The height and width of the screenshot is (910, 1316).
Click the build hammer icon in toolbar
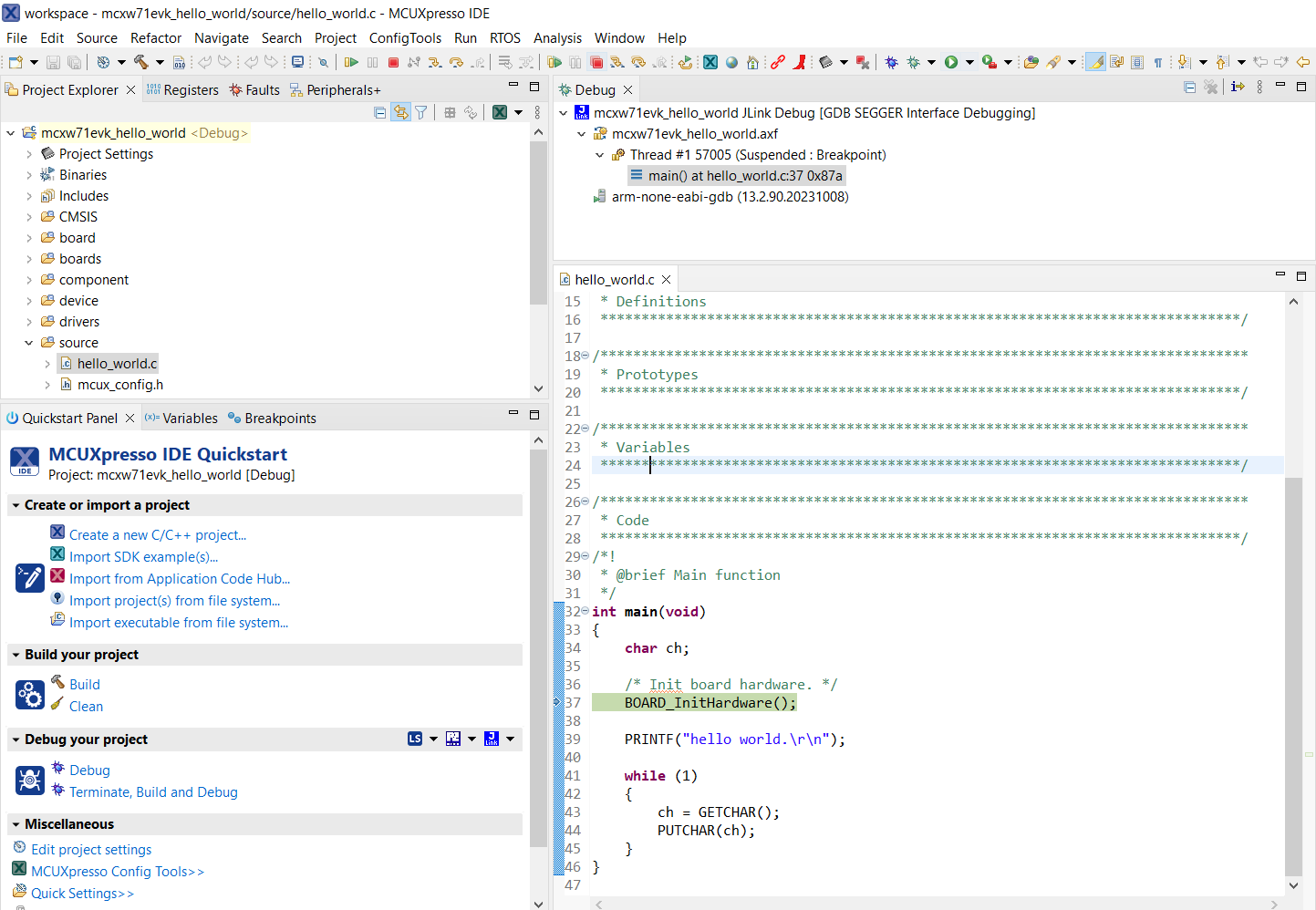click(x=141, y=62)
